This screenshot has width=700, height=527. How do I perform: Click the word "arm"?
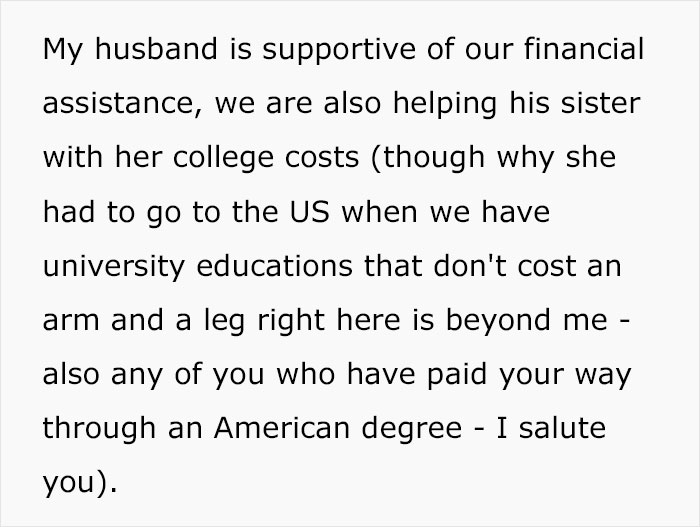click(67, 322)
